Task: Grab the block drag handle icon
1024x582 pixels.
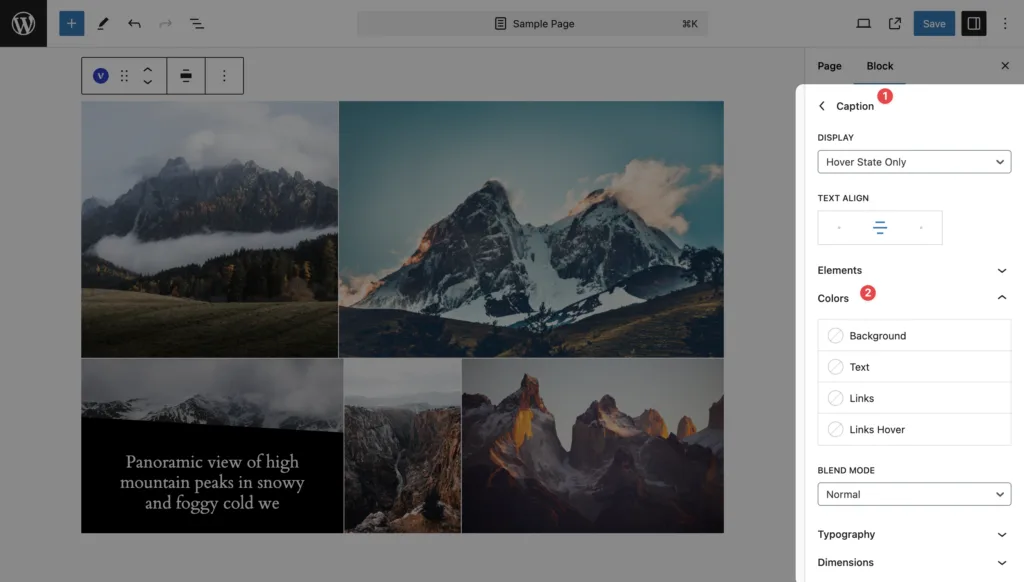Action: point(124,76)
